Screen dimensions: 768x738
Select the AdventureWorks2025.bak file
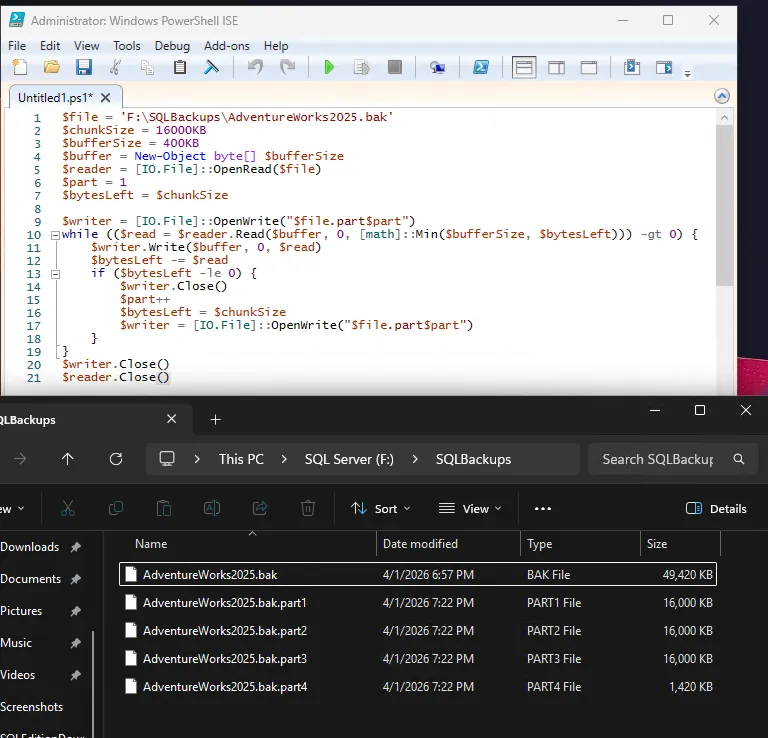418,574
